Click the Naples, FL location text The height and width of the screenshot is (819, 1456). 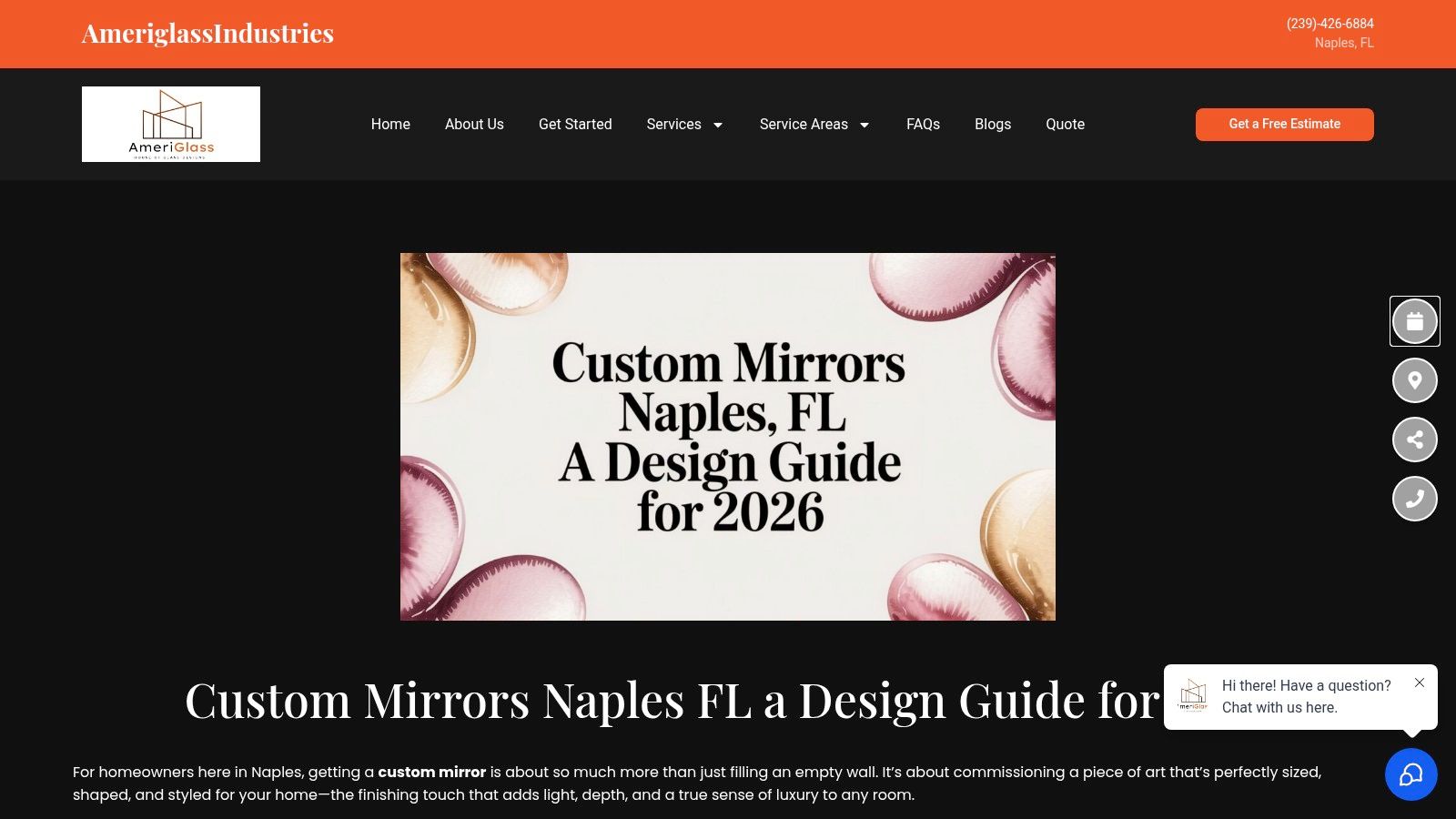1344,43
